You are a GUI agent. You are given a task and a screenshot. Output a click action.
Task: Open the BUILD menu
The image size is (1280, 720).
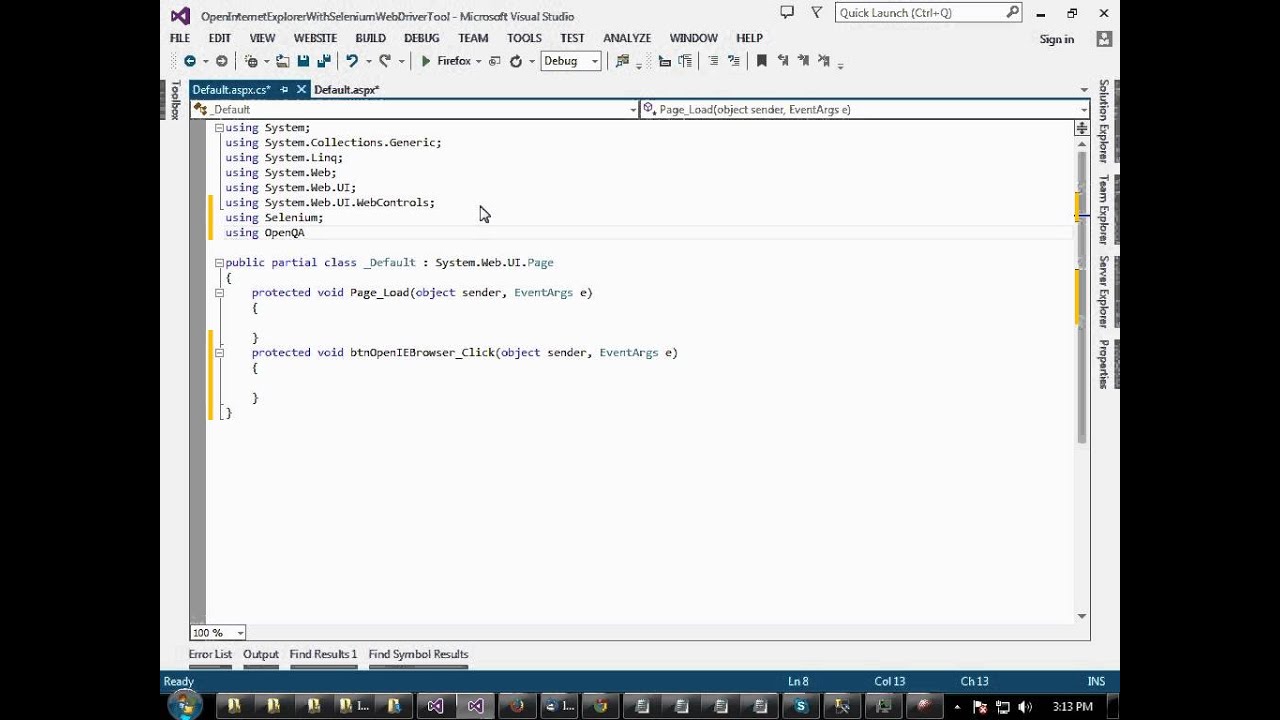pos(370,38)
